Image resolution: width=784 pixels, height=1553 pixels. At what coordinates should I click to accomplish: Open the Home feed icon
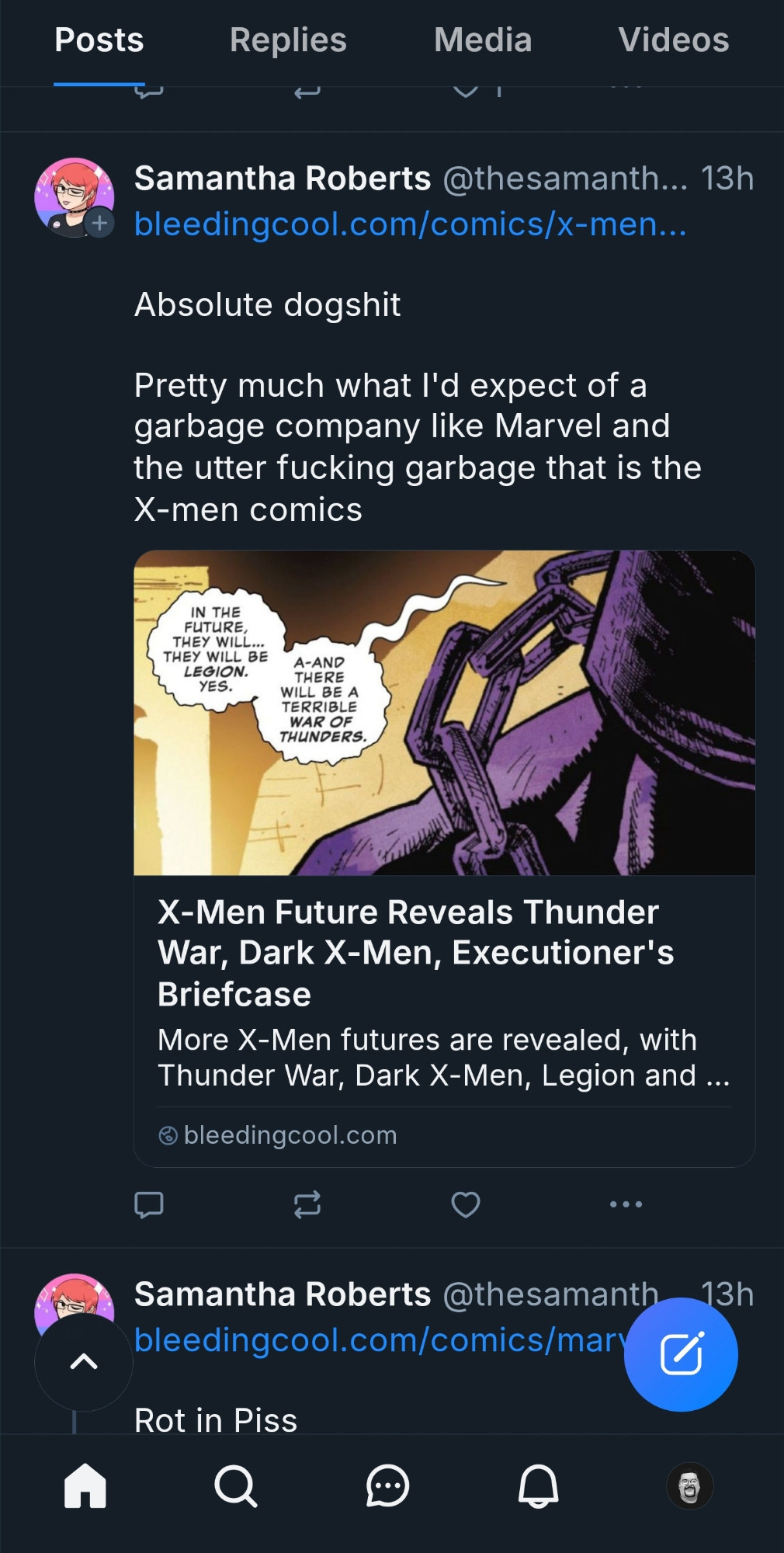[x=85, y=1485]
